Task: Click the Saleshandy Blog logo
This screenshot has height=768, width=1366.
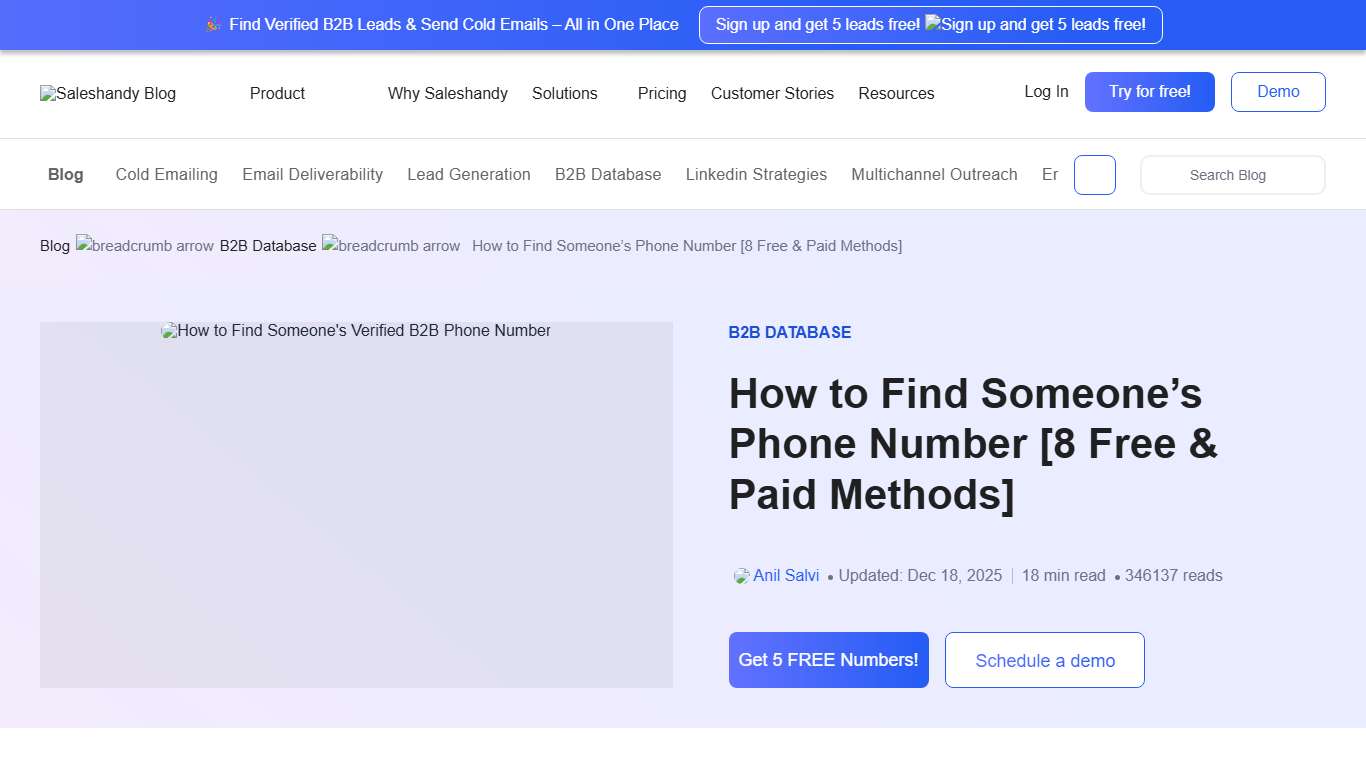Action: [107, 93]
